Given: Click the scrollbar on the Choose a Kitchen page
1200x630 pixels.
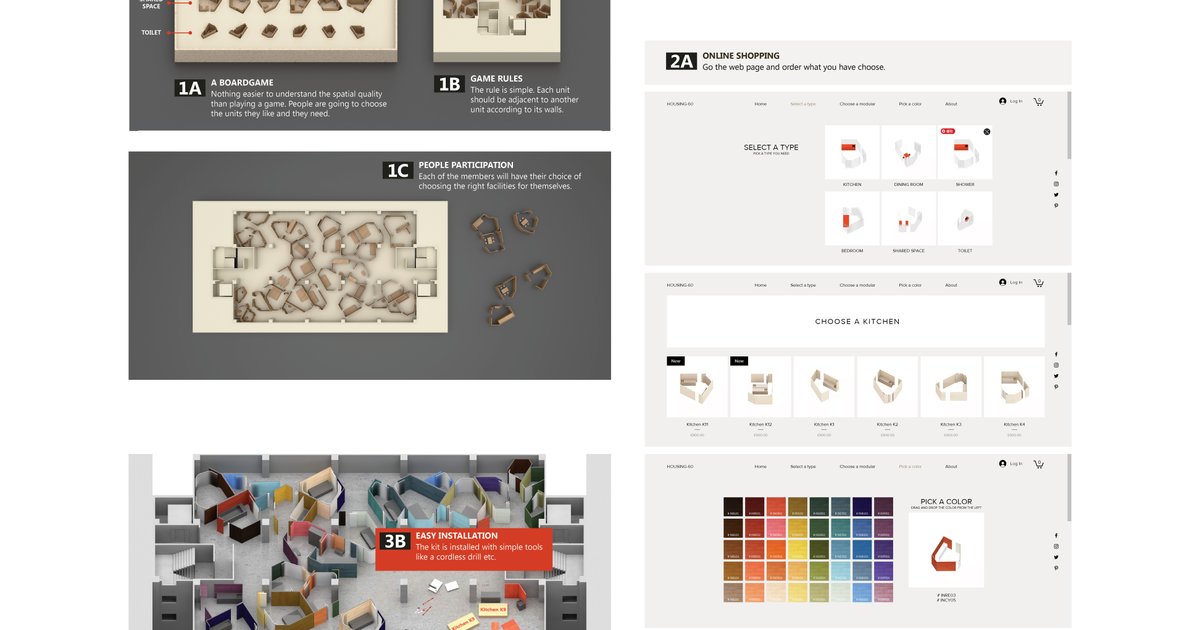Looking at the screenshot, I should point(1069,300).
